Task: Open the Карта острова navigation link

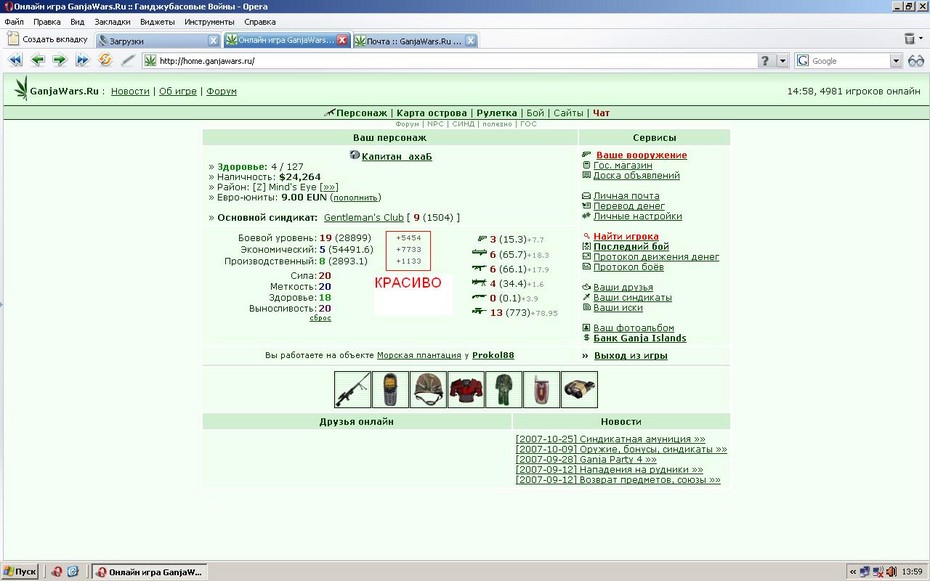Action: point(432,113)
